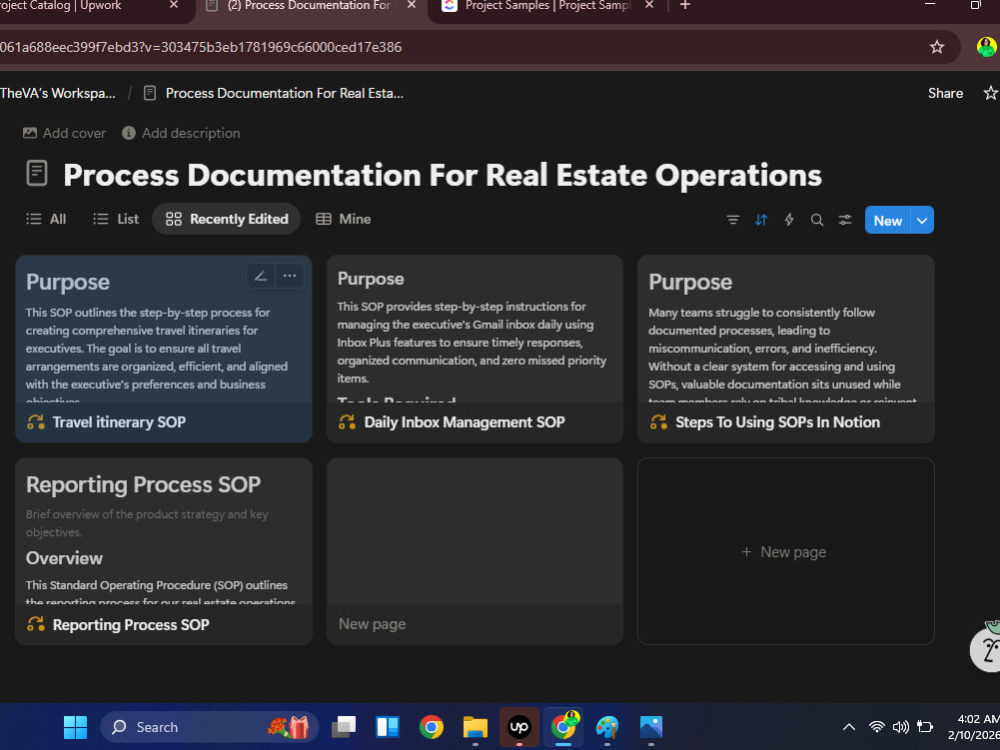
Task: Open Google Chrome from taskbar
Action: (431, 727)
